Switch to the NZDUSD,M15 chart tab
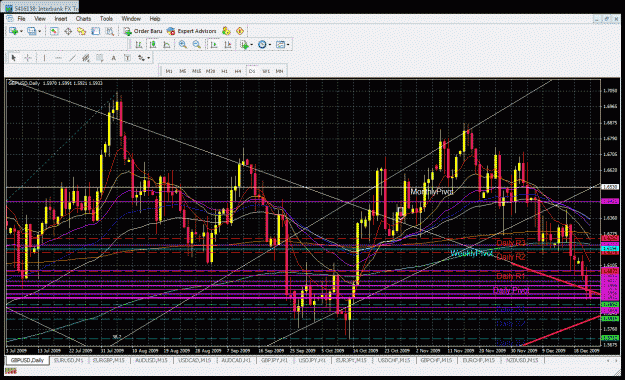The width and height of the screenshot is (625, 380). tap(522, 360)
